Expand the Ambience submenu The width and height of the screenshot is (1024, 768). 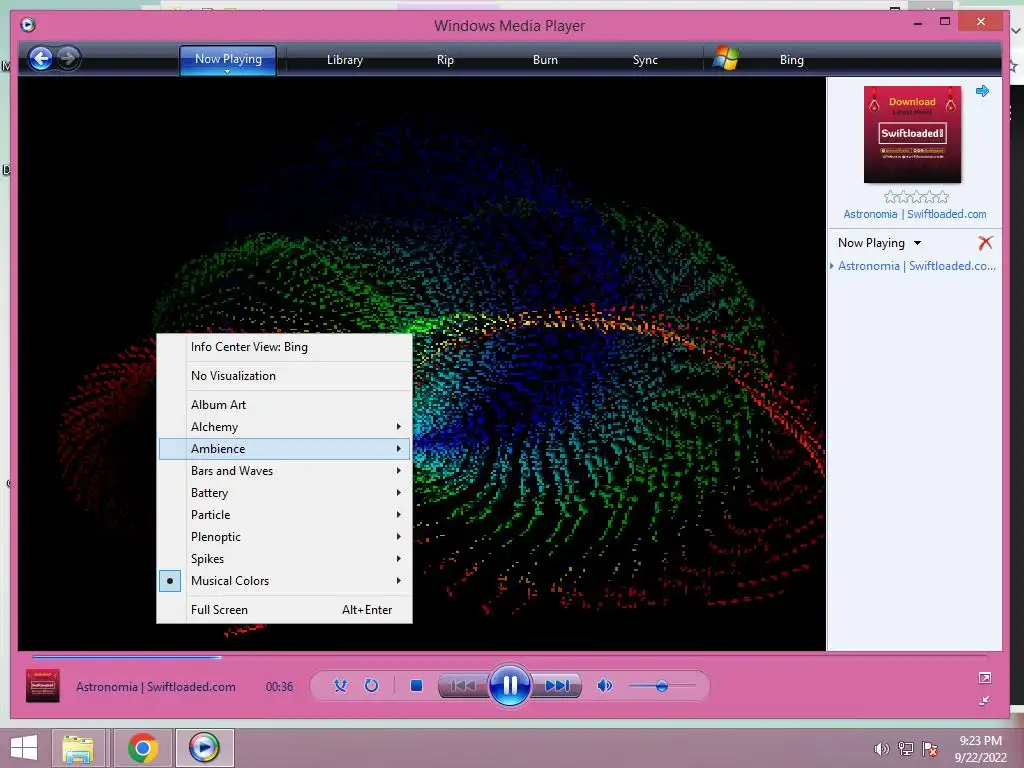point(285,449)
